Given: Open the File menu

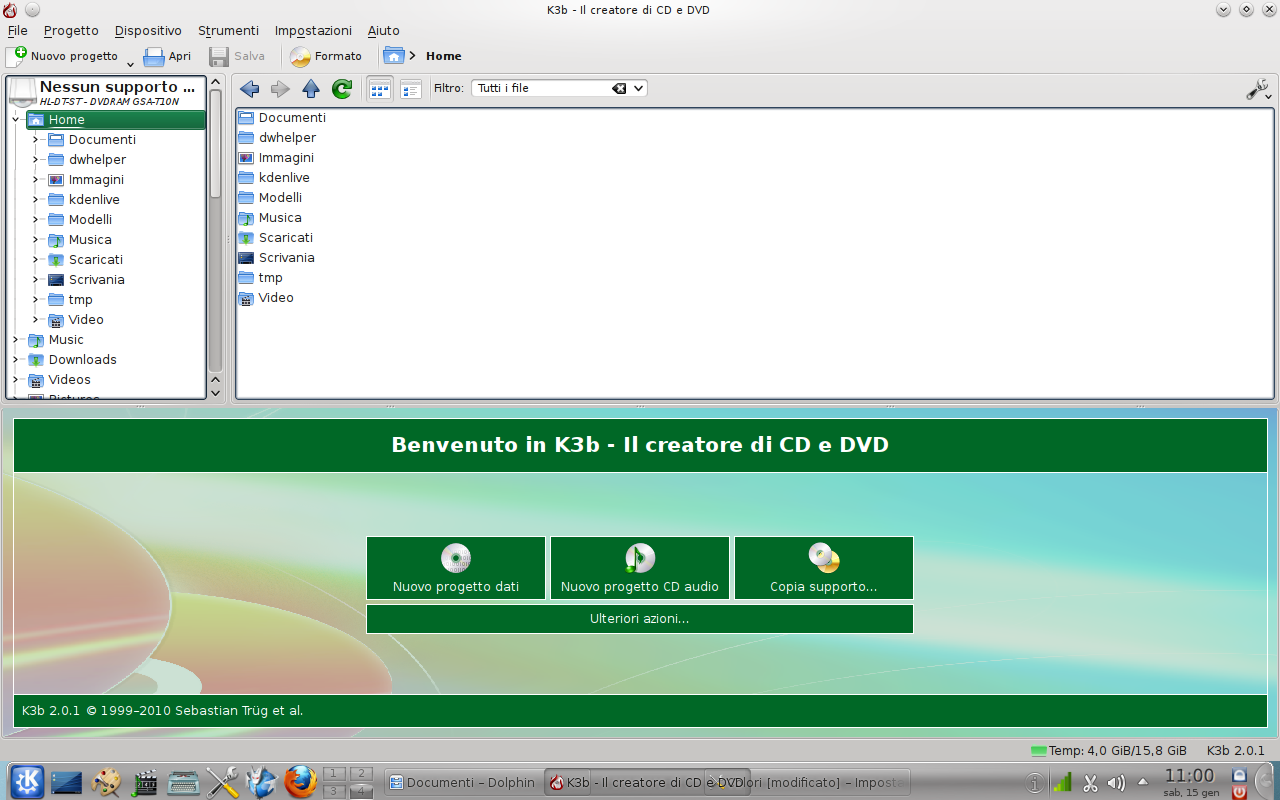Looking at the screenshot, I should [x=17, y=31].
